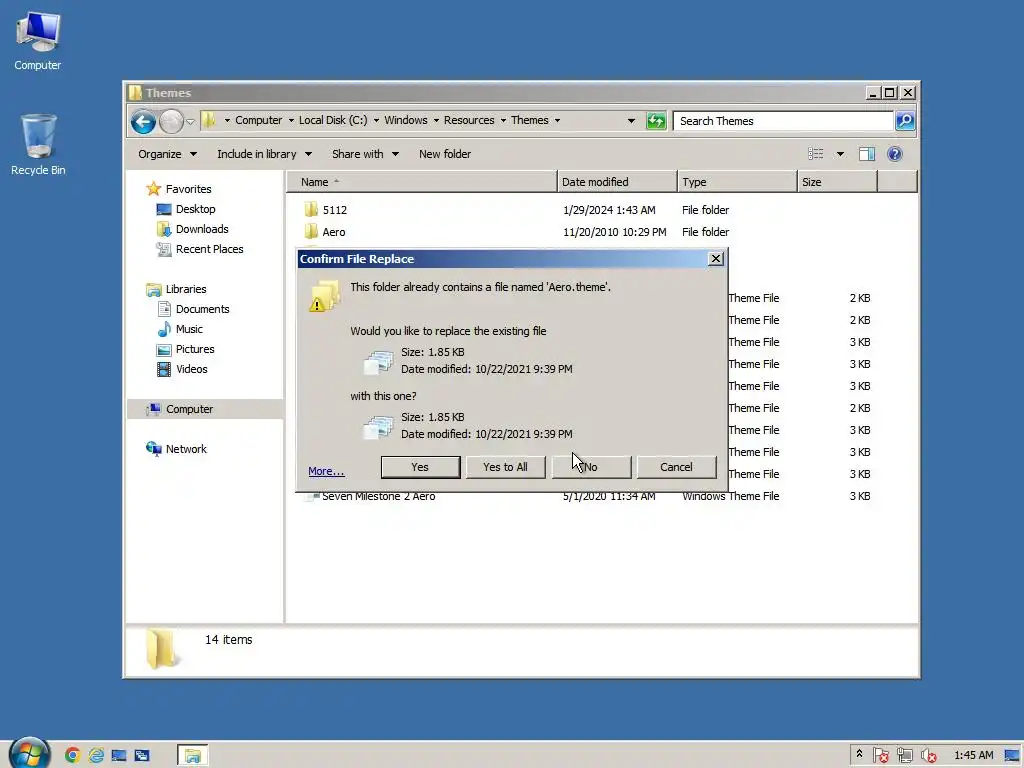Click Recycle Bin desktop icon
This screenshot has height=768, width=1024.
[x=38, y=145]
